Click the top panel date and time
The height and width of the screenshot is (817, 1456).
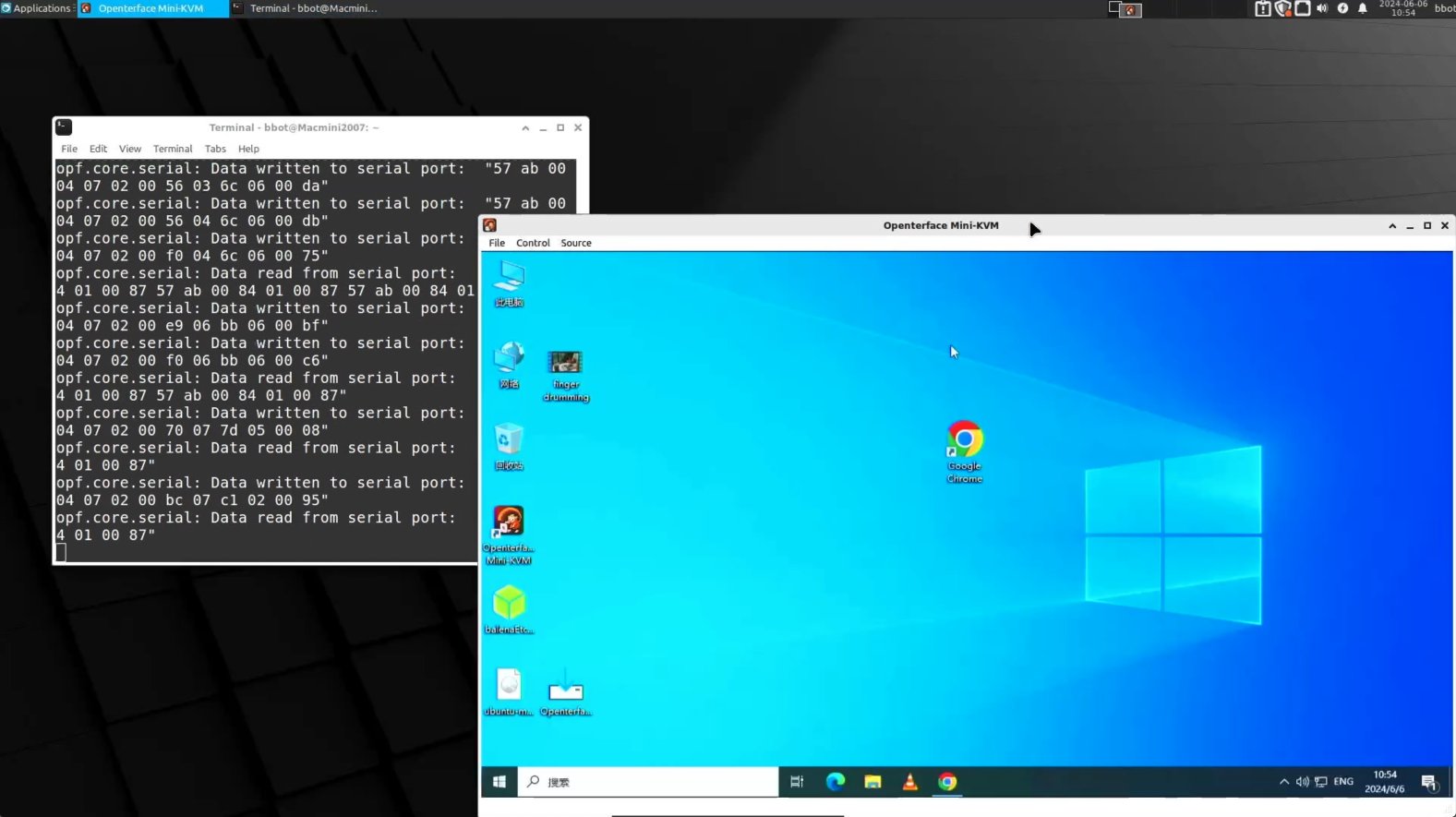pos(1402,8)
